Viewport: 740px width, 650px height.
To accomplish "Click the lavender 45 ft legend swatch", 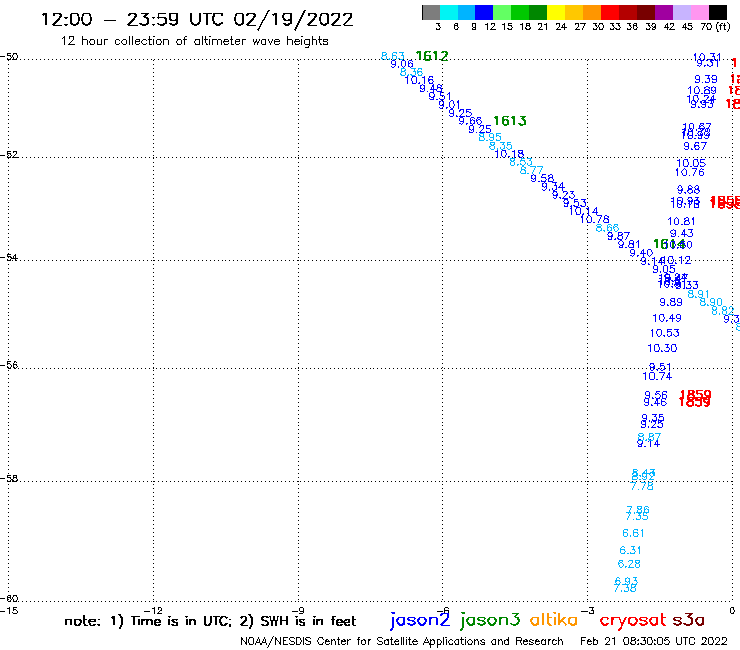I will click(682, 12).
